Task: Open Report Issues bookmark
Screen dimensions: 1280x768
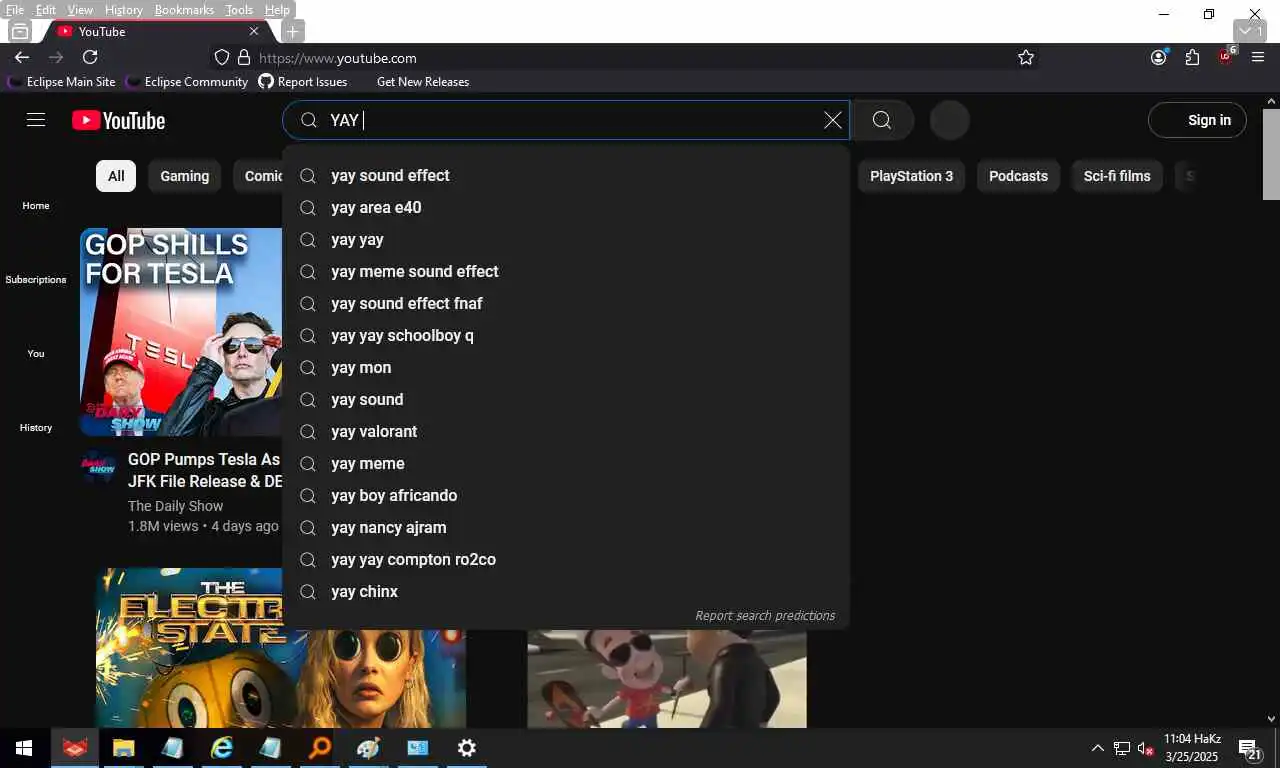Action: pos(303,82)
